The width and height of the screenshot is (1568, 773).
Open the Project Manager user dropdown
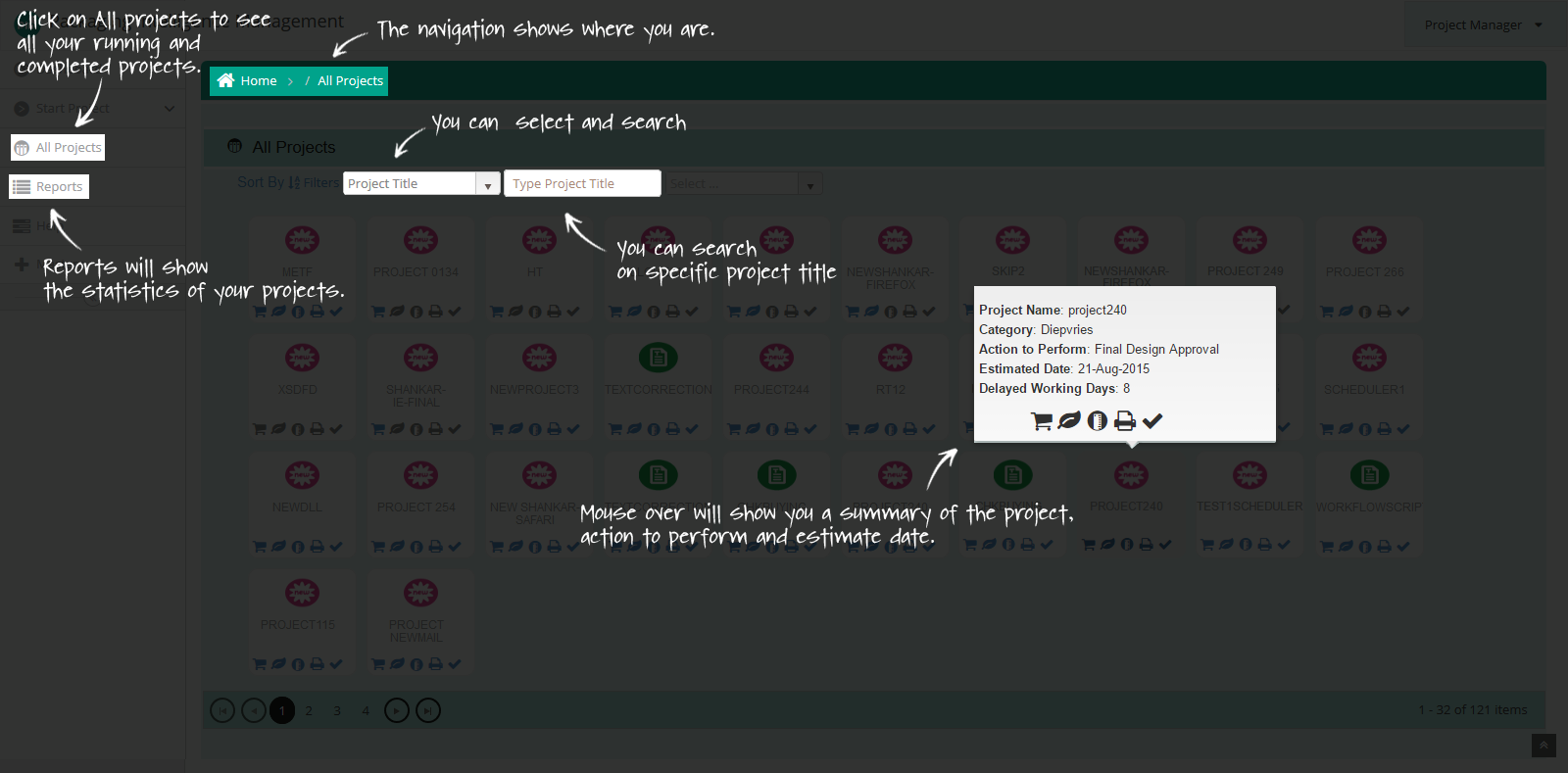tap(1483, 24)
